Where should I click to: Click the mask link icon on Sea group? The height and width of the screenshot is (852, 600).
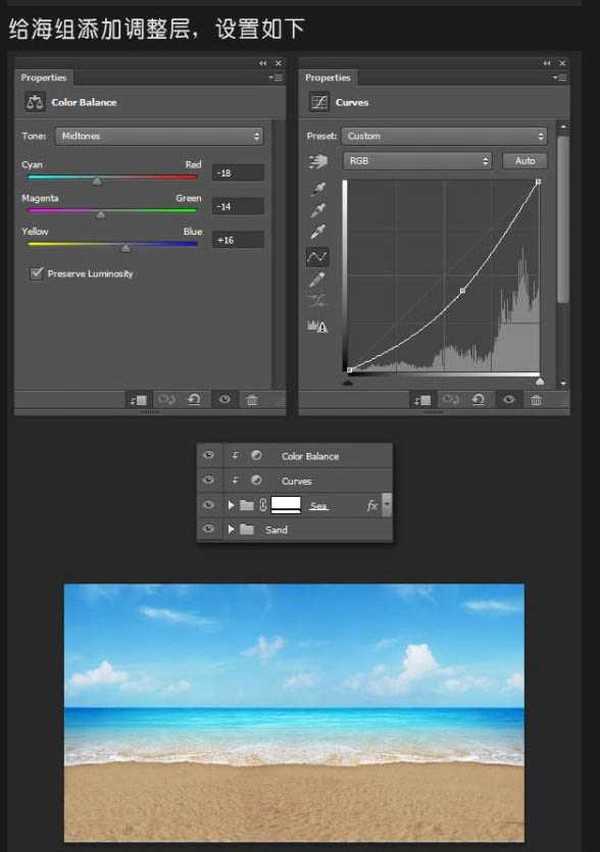point(263,505)
